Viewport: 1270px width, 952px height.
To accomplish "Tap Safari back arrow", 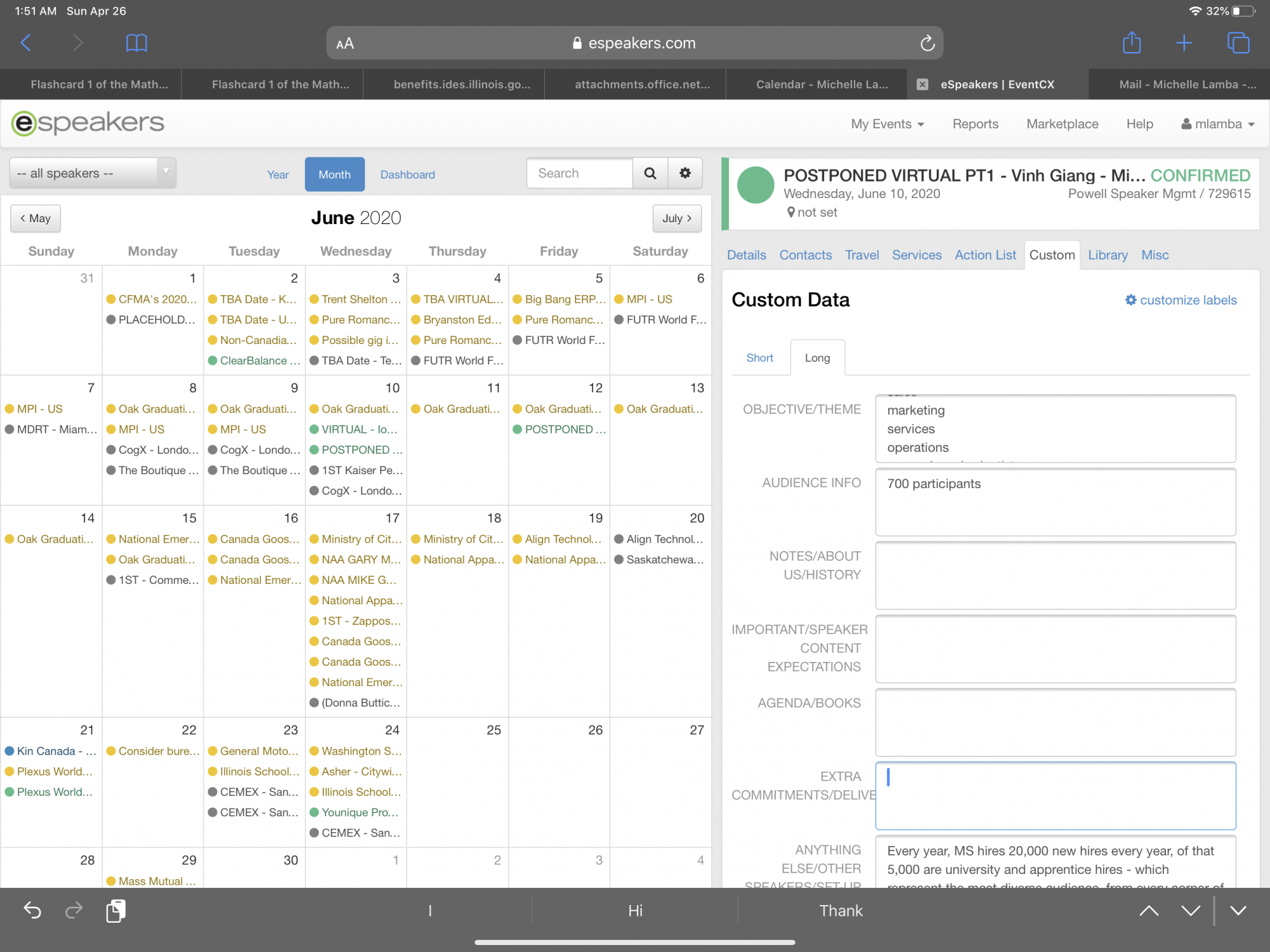I will coord(26,43).
